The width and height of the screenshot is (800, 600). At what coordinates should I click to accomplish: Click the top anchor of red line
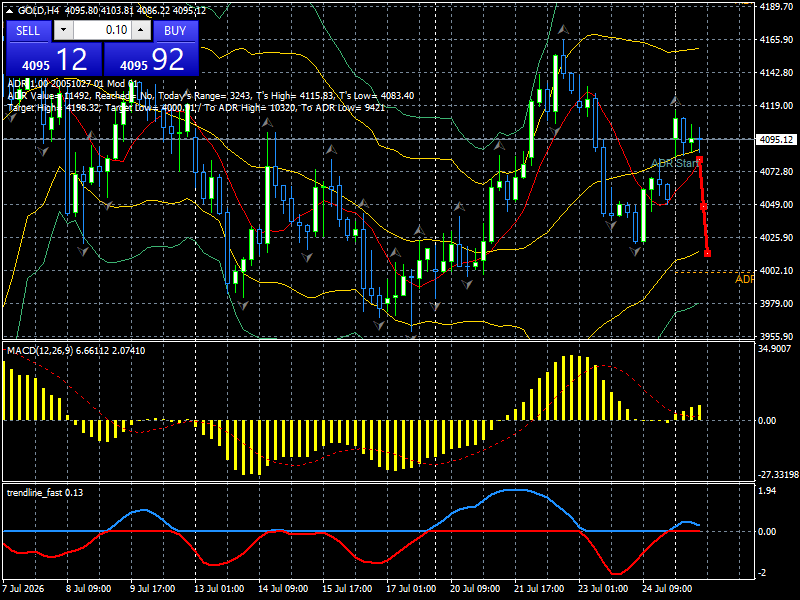point(699,160)
